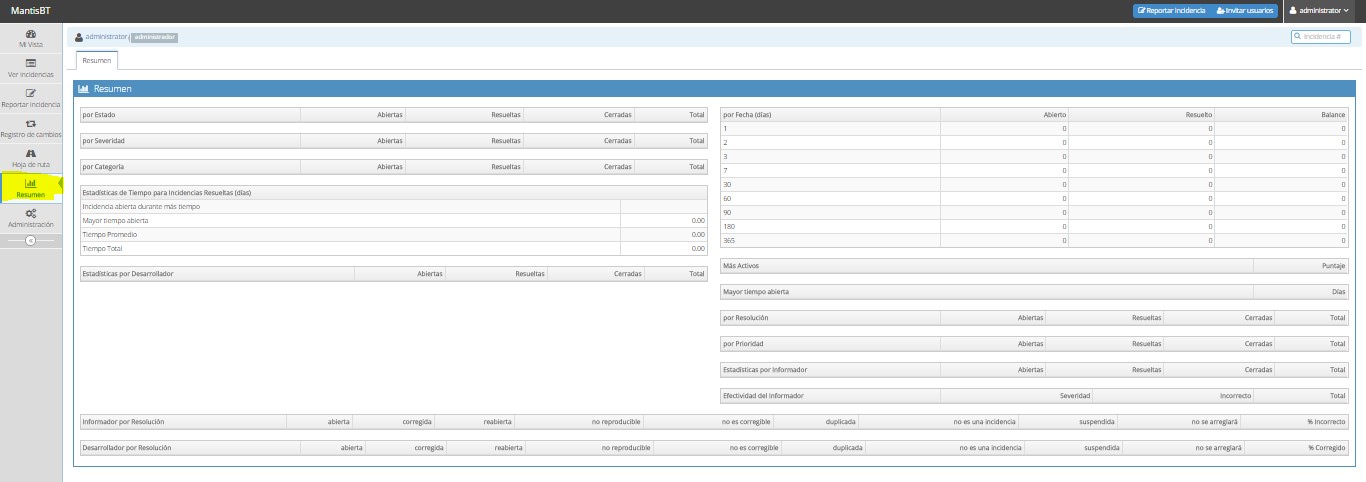Open Ver Incidencias list icon
1366x482 pixels.
coord(31,64)
